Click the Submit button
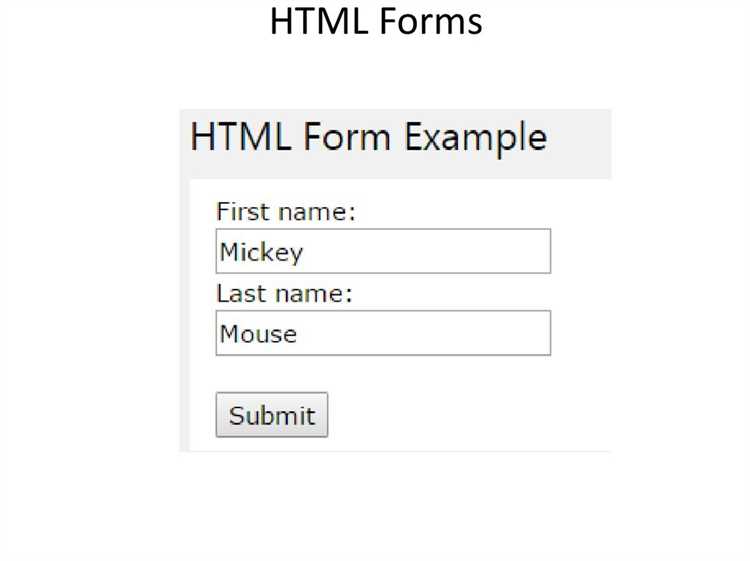The image size is (750, 561). [271, 415]
